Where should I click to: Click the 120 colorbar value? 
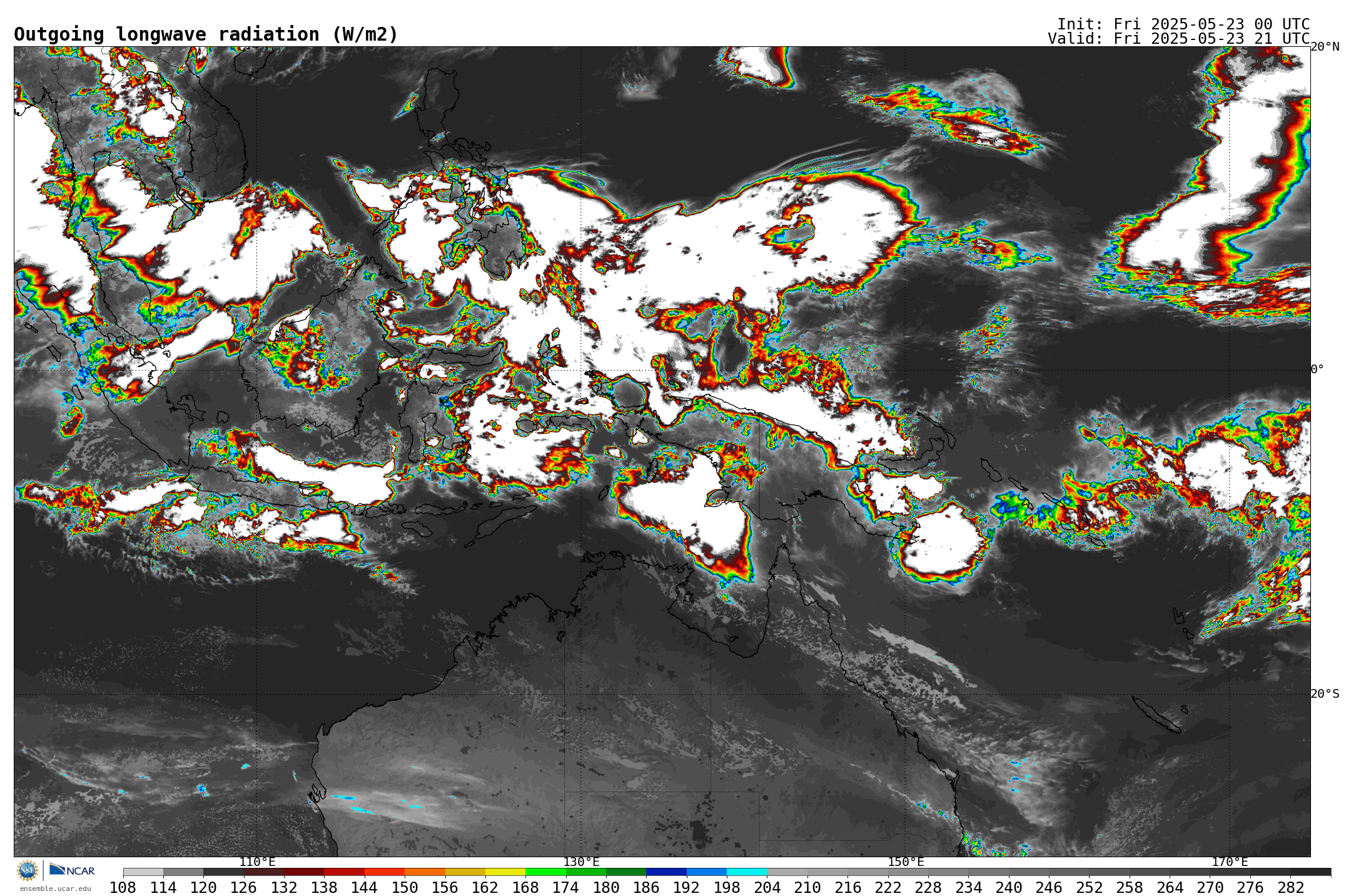(x=203, y=887)
